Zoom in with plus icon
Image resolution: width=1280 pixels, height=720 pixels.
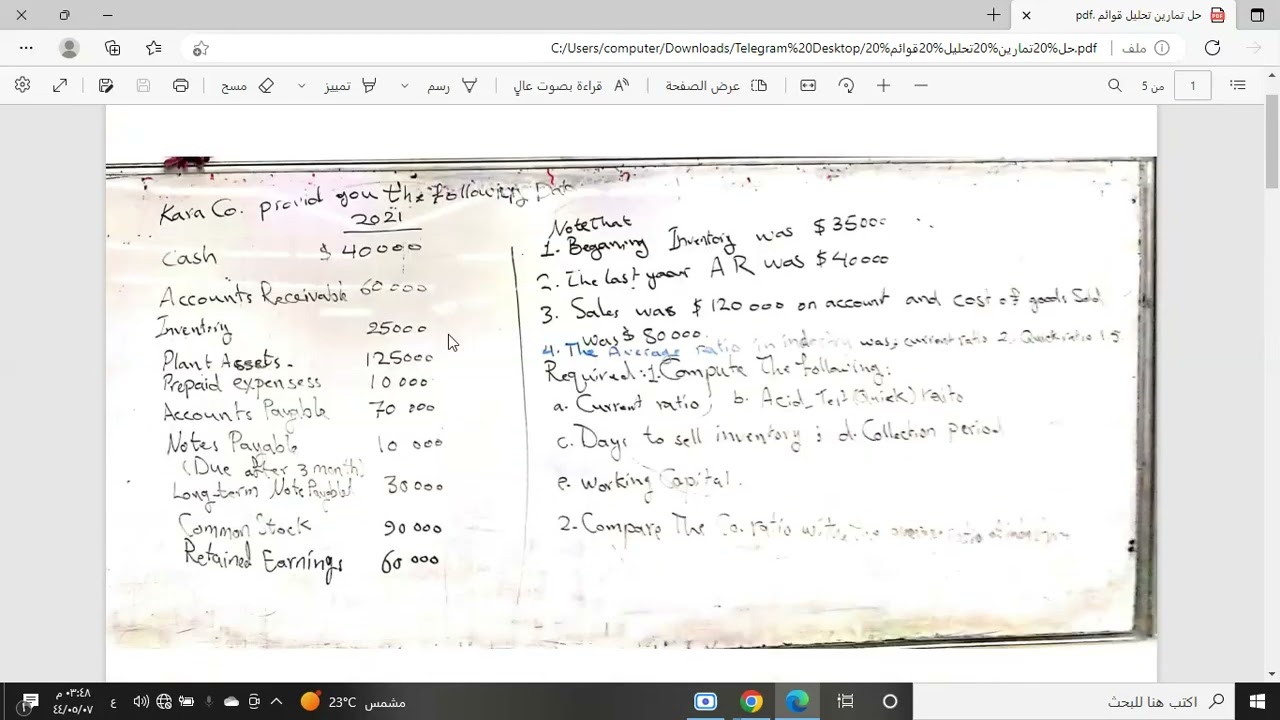883,86
